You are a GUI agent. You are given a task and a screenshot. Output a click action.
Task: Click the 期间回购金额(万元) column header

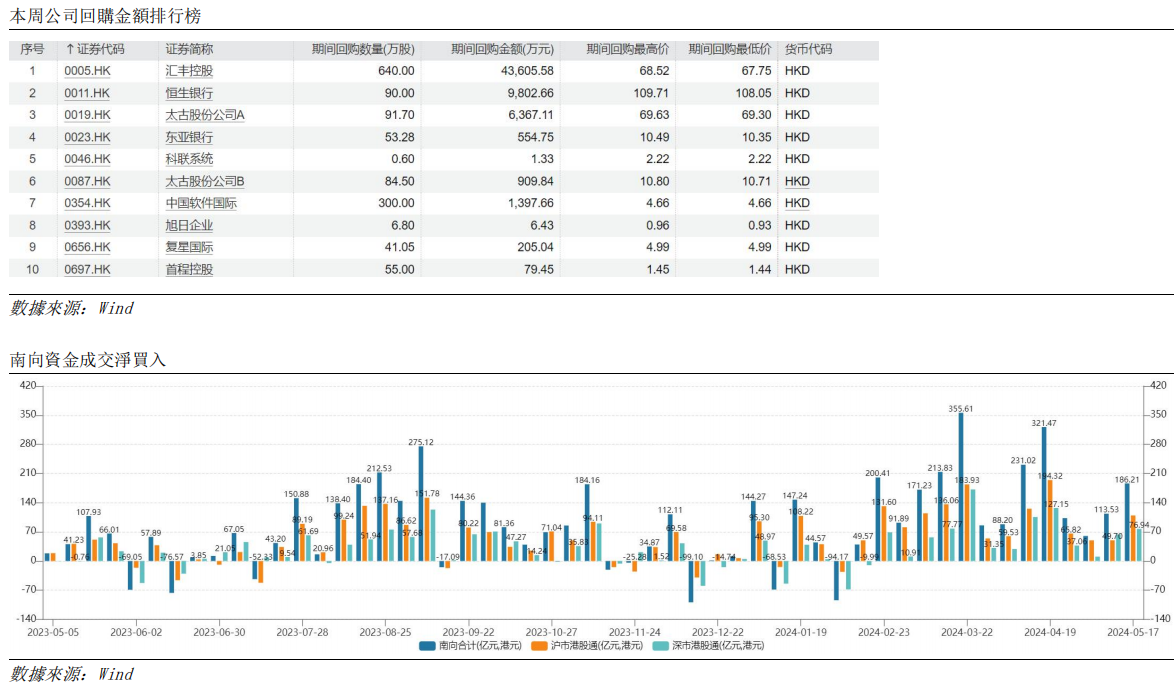(502, 49)
